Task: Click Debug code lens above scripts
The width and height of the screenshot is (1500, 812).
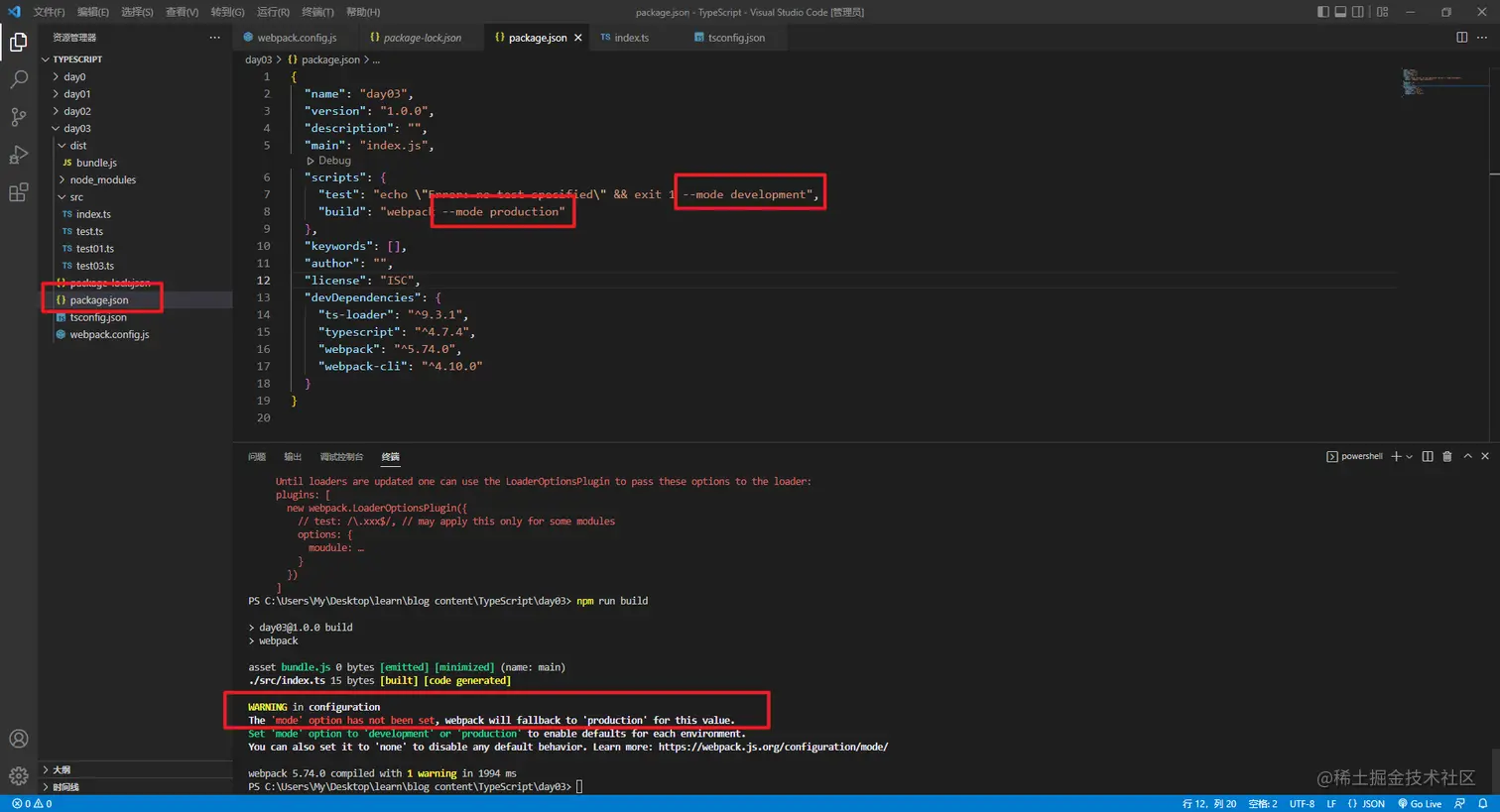Action: pos(334,161)
